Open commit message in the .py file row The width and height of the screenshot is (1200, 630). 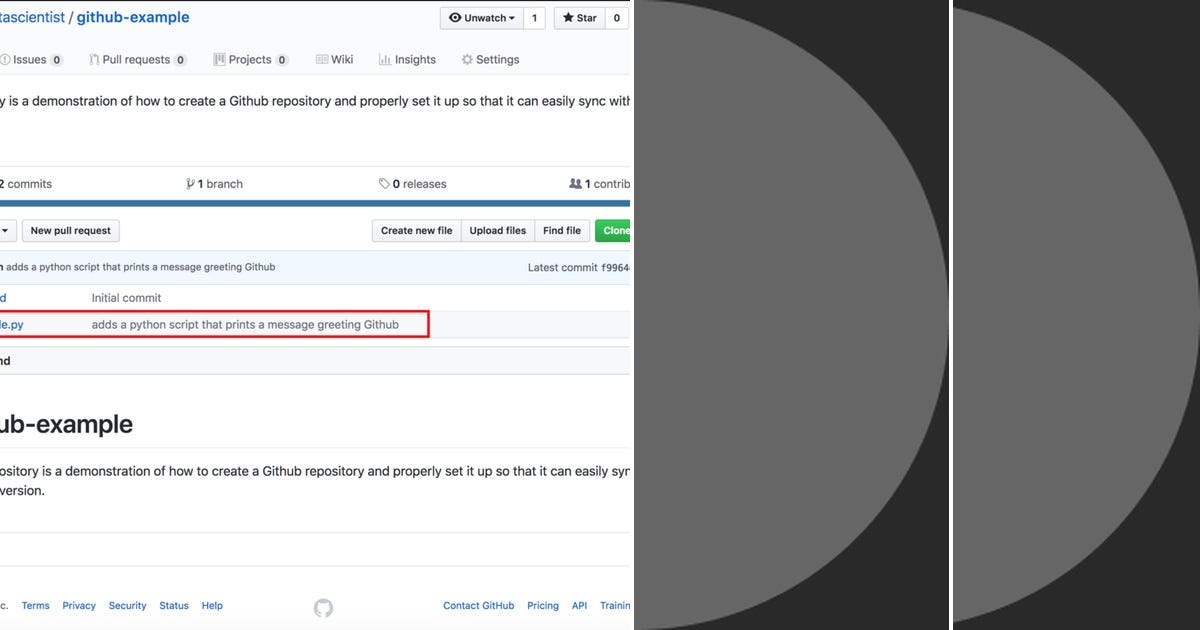245,325
